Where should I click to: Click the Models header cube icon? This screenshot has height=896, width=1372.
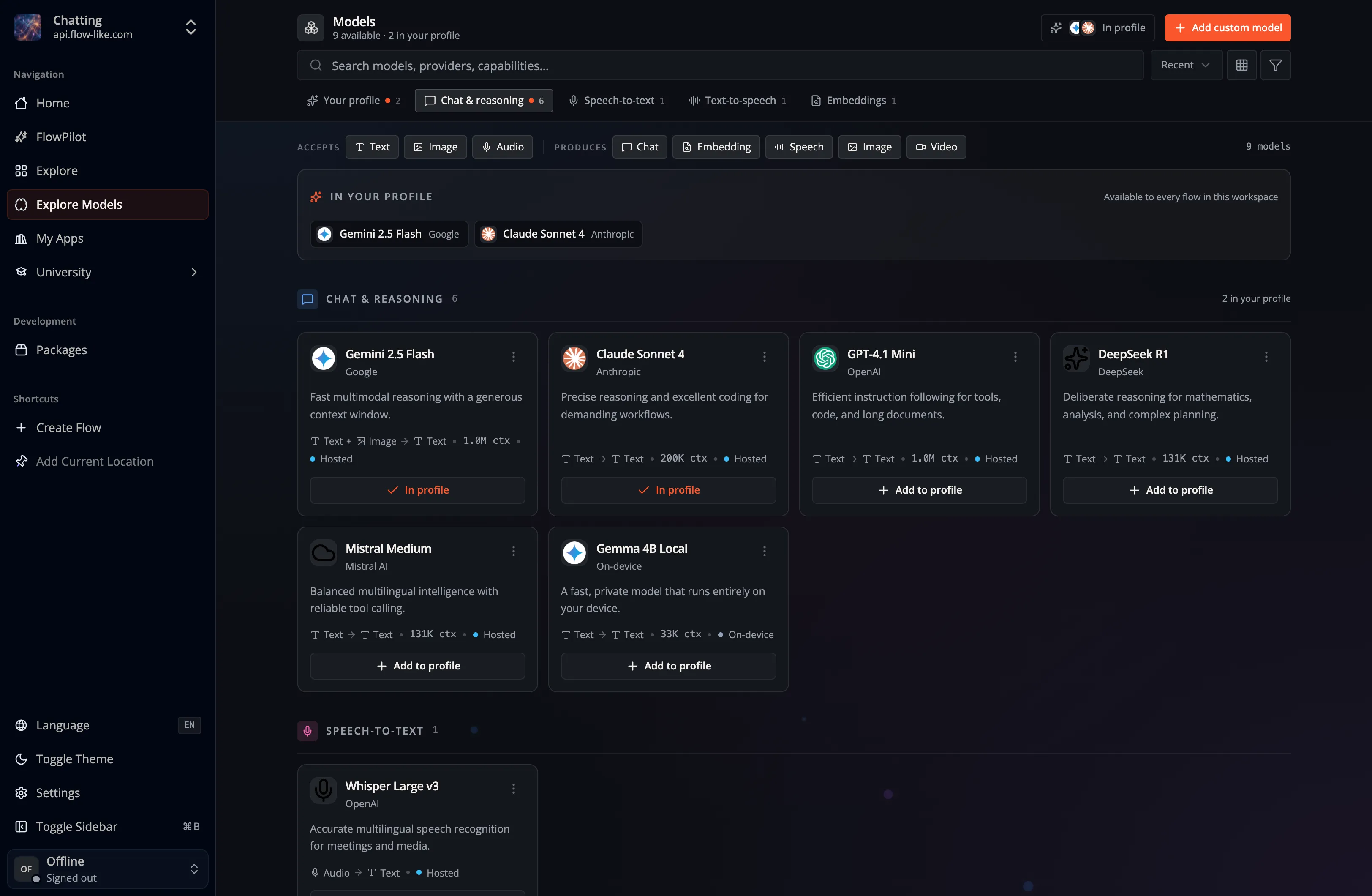[311, 28]
